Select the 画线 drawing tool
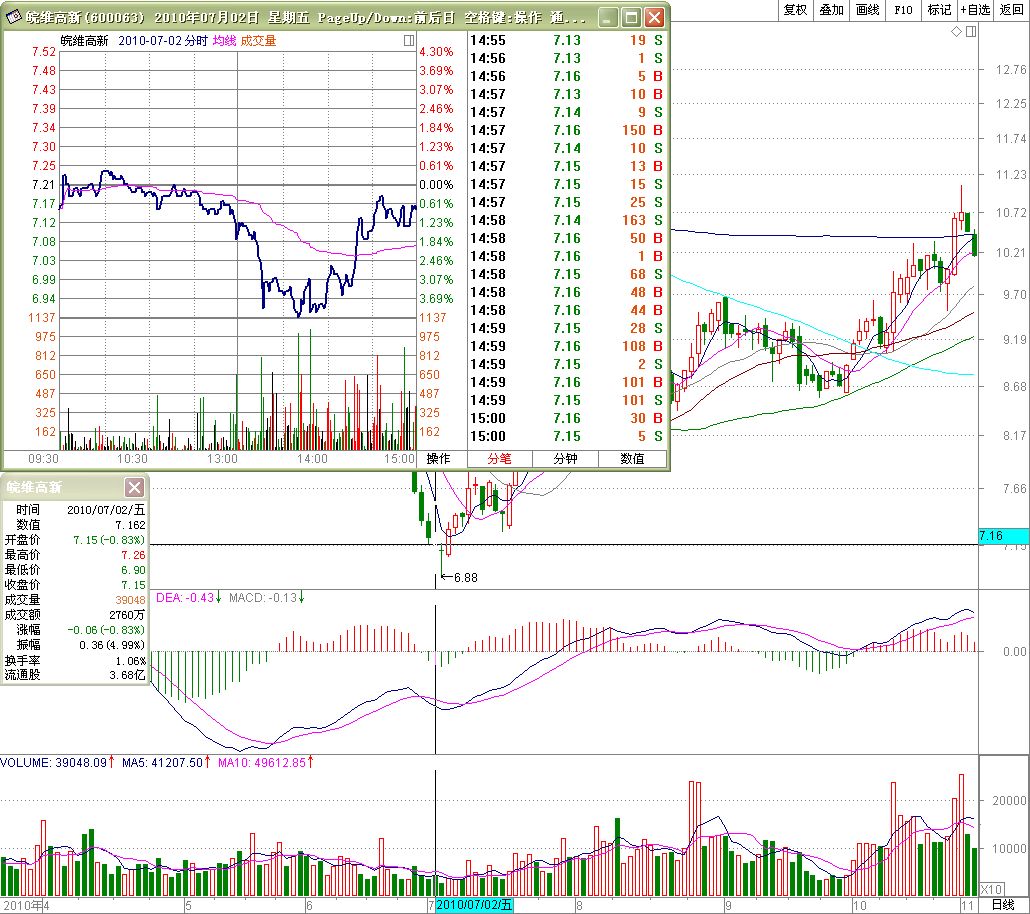Viewport: 1030px width, 914px height. coord(867,9)
